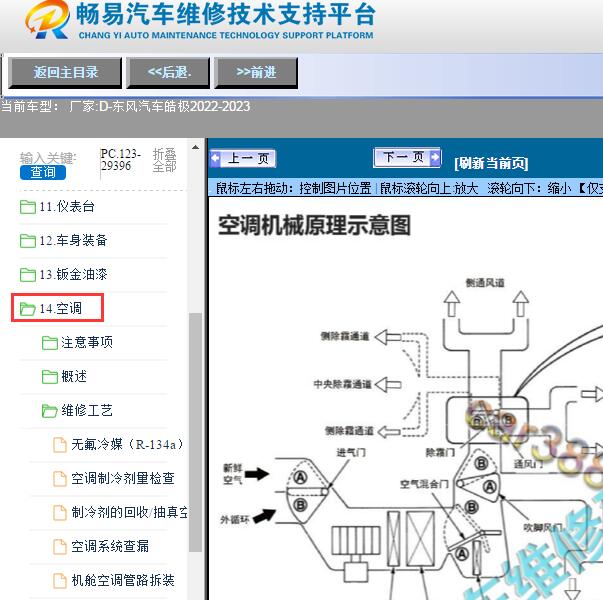Click folder icon beside 13.钣金油漆
This screenshot has height=600, width=603.
pyautogui.click(x=28, y=275)
